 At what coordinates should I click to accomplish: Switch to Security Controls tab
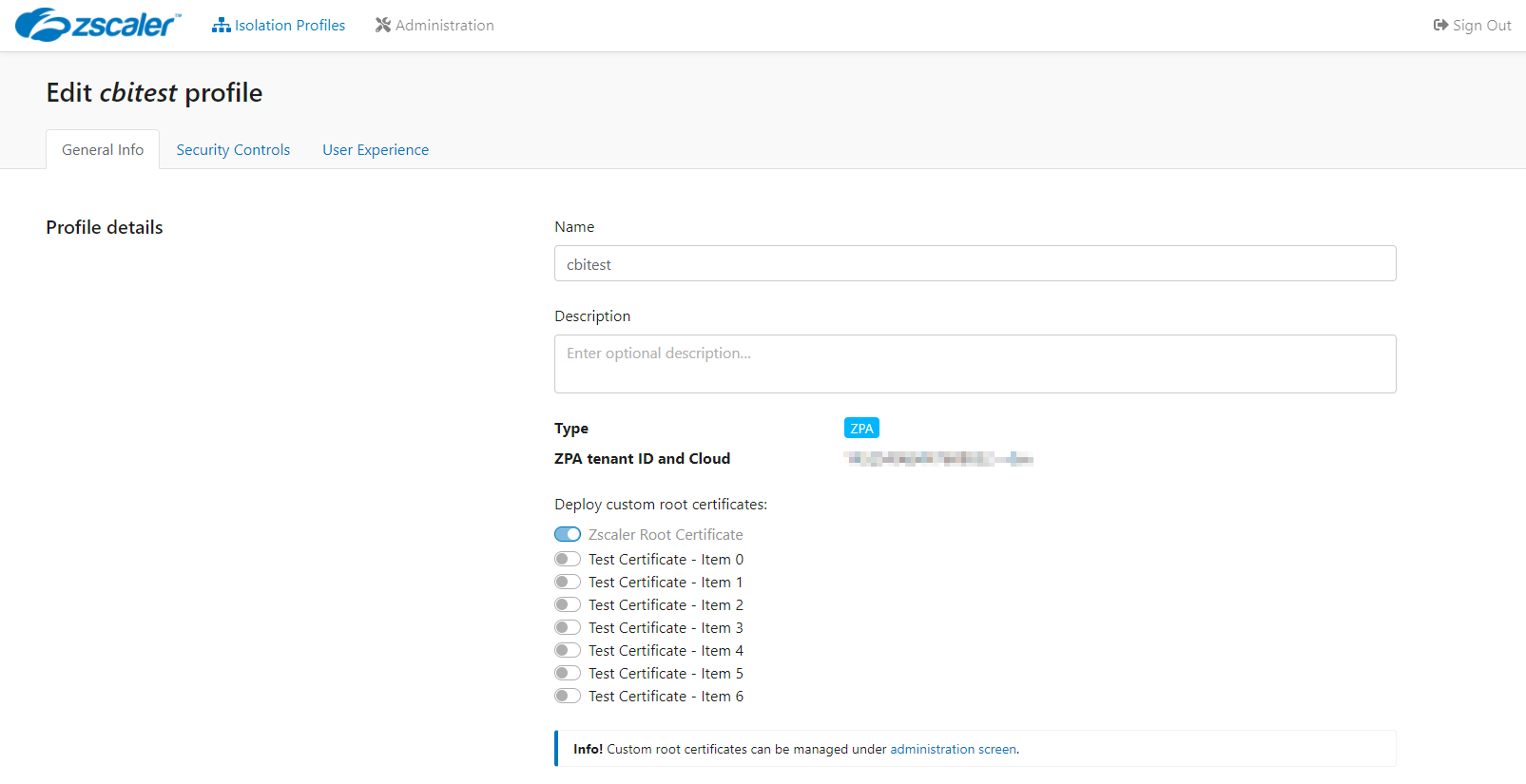click(x=233, y=150)
